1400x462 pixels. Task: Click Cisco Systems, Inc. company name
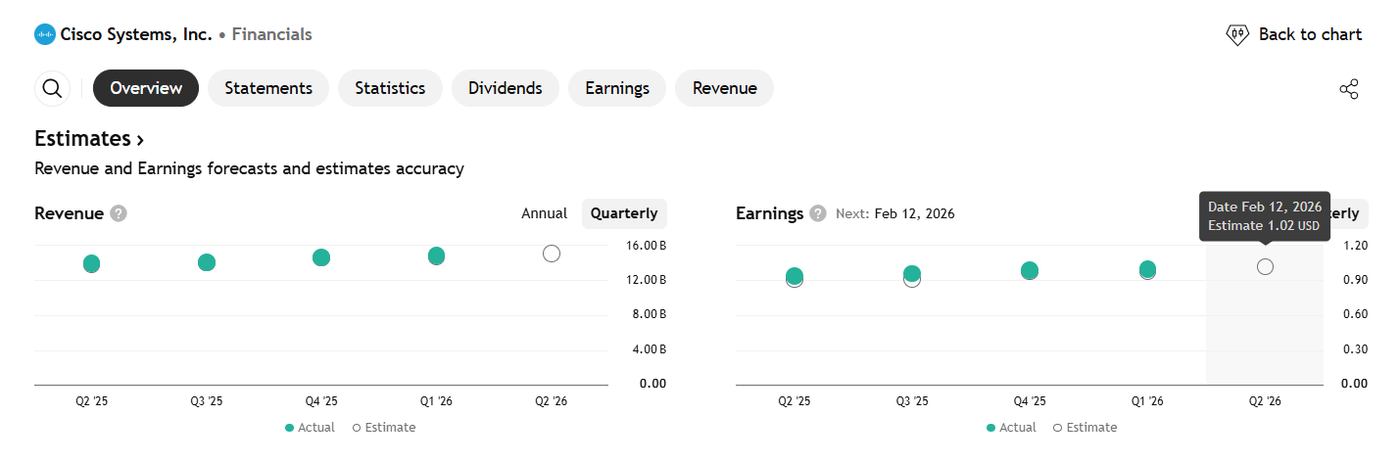136,35
